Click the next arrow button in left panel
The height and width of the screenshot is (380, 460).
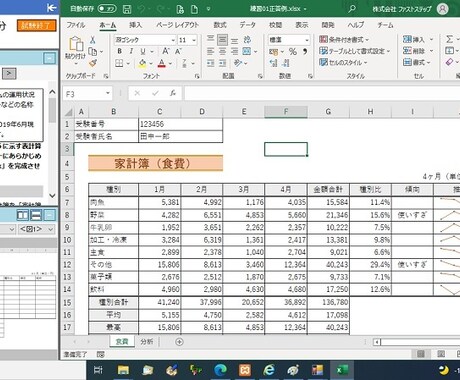point(9,74)
